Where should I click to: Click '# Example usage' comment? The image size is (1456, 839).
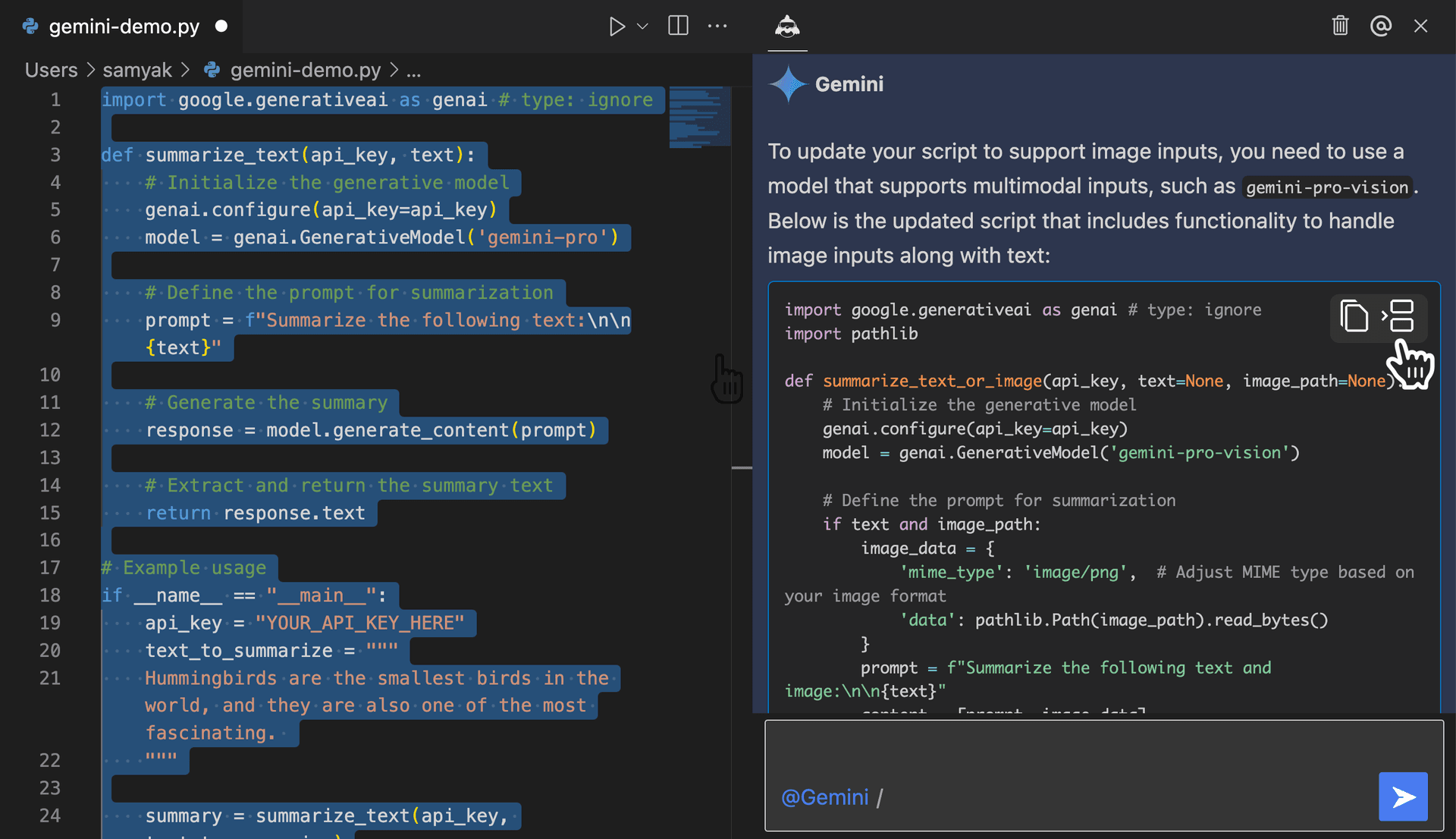tap(184, 567)
